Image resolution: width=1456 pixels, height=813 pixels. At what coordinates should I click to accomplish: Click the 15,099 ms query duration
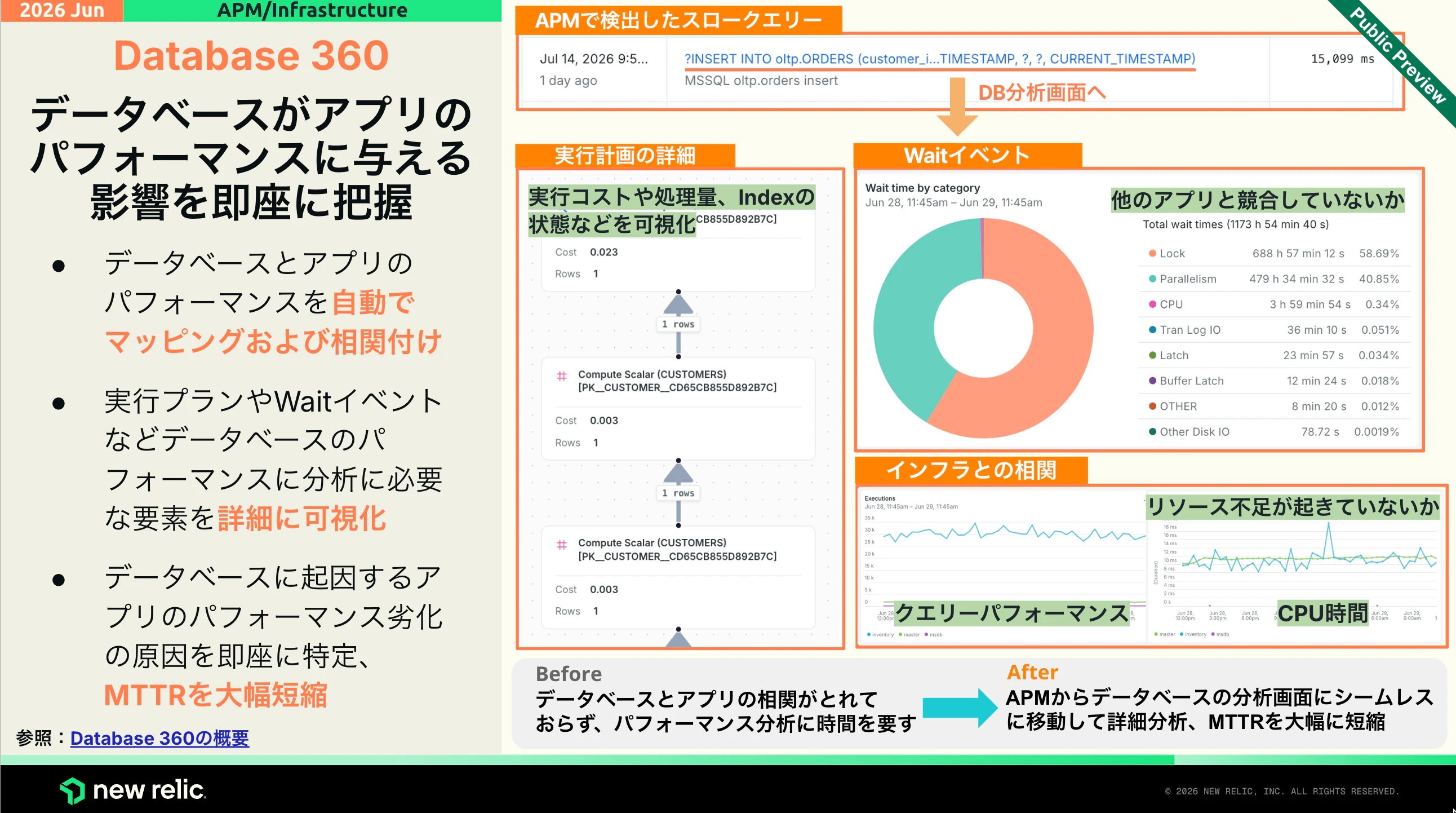[1342, 59]
